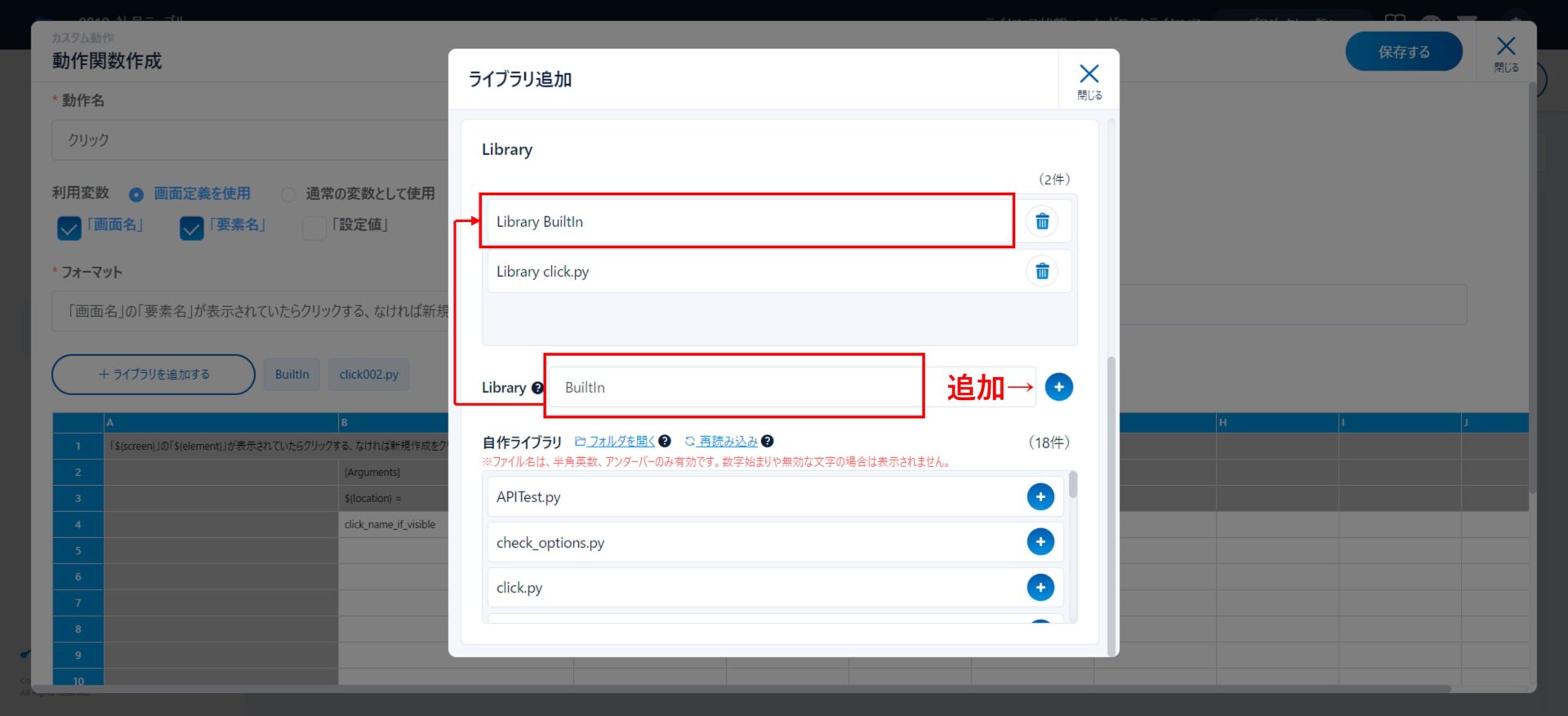
Task: Add APITest.py to the library list
Action: pyautogui.click(x=1040, y=496)
